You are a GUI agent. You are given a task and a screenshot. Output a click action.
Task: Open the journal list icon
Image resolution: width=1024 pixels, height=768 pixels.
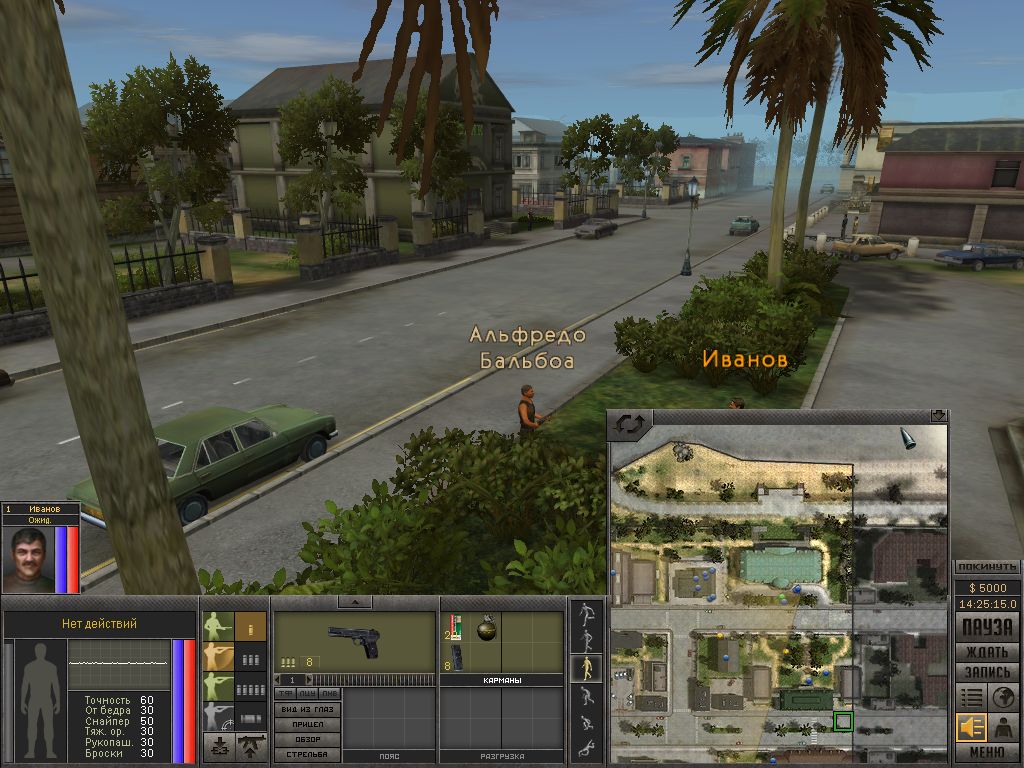[971, 697]
